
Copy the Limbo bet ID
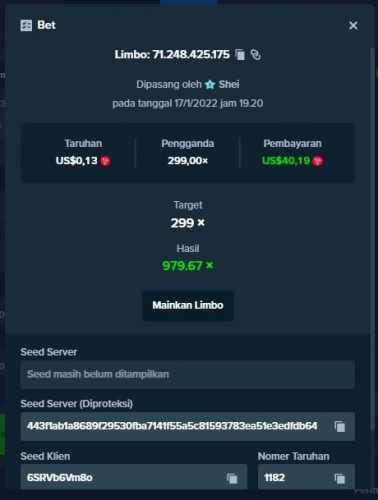point(240,55)
